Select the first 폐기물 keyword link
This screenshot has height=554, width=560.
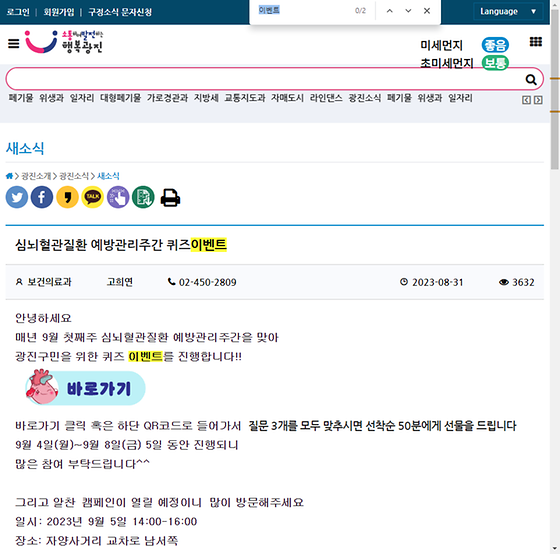21,98
